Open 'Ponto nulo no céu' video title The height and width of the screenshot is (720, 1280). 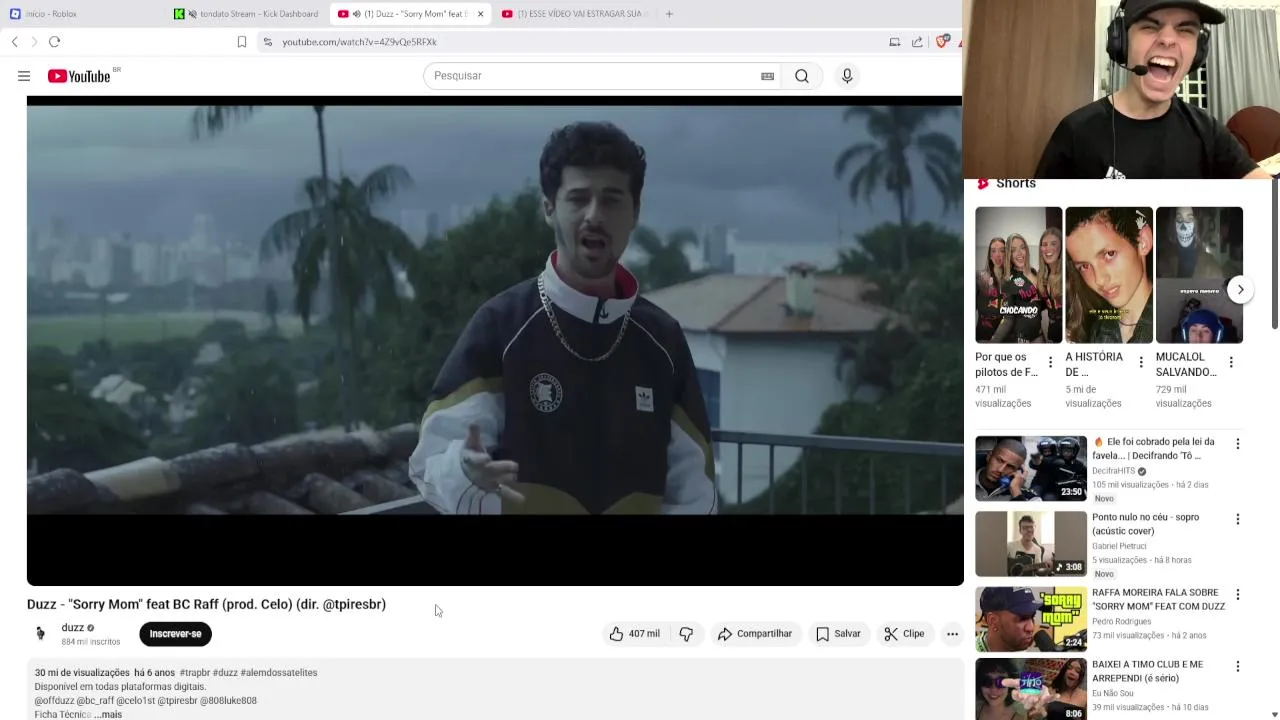point(1145,524)
